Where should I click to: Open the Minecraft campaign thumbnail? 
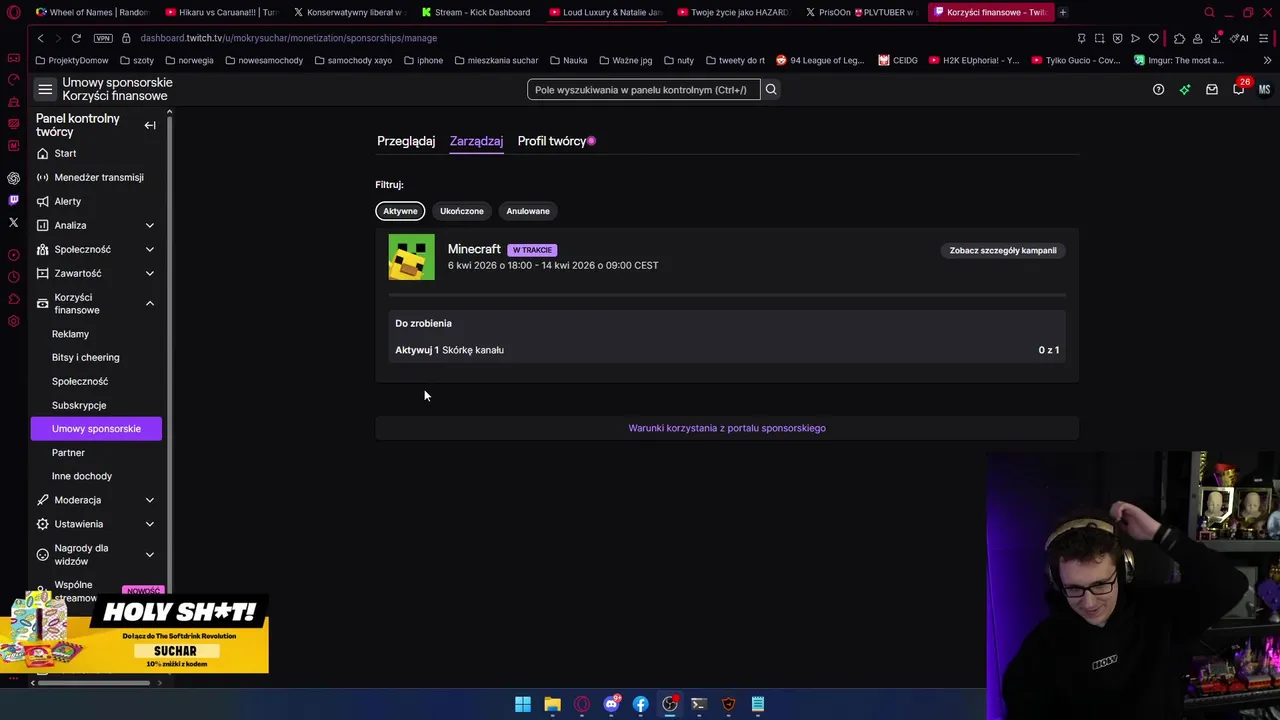point(412,257)
